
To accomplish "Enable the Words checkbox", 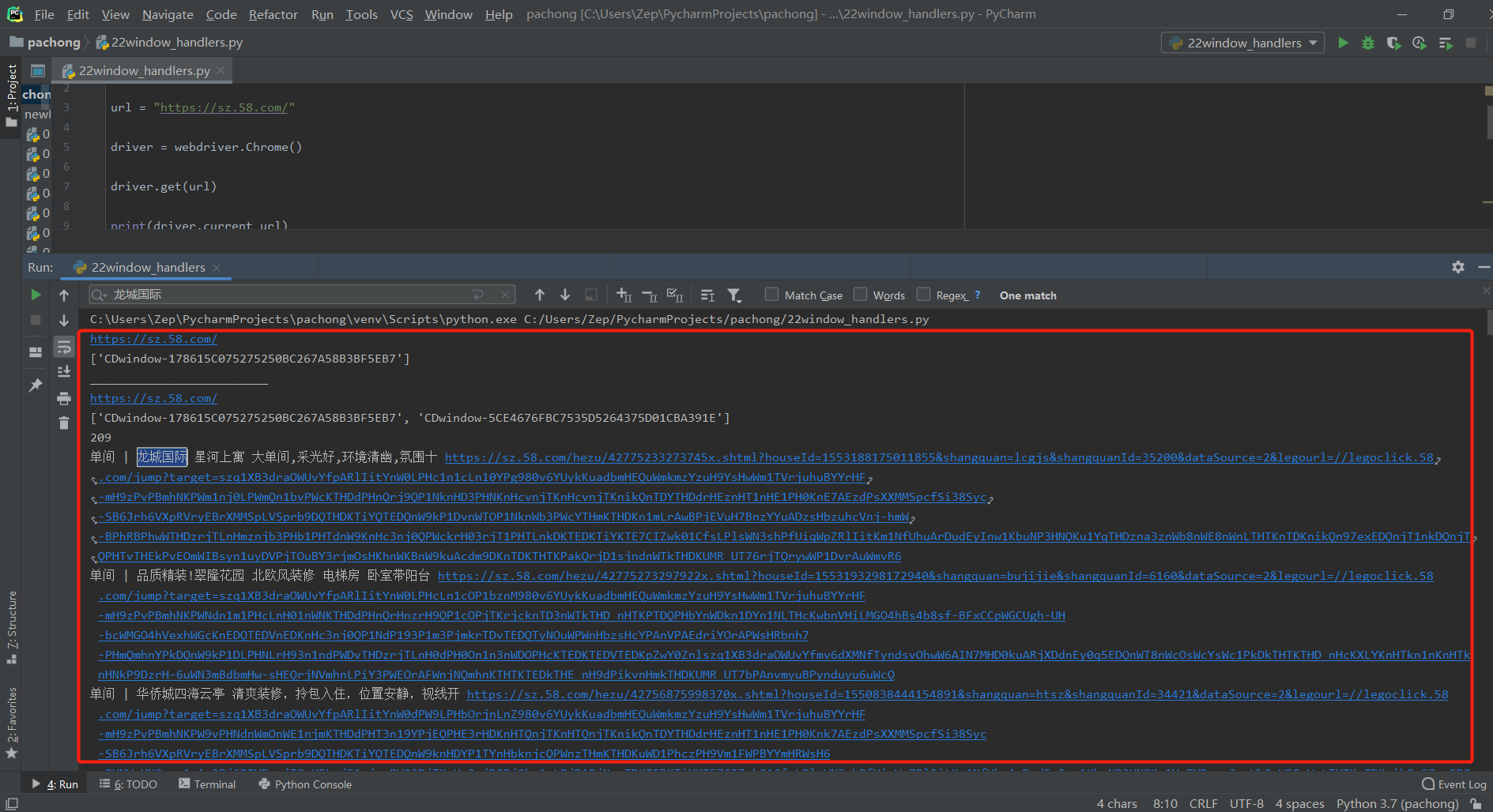I will 860,294.
